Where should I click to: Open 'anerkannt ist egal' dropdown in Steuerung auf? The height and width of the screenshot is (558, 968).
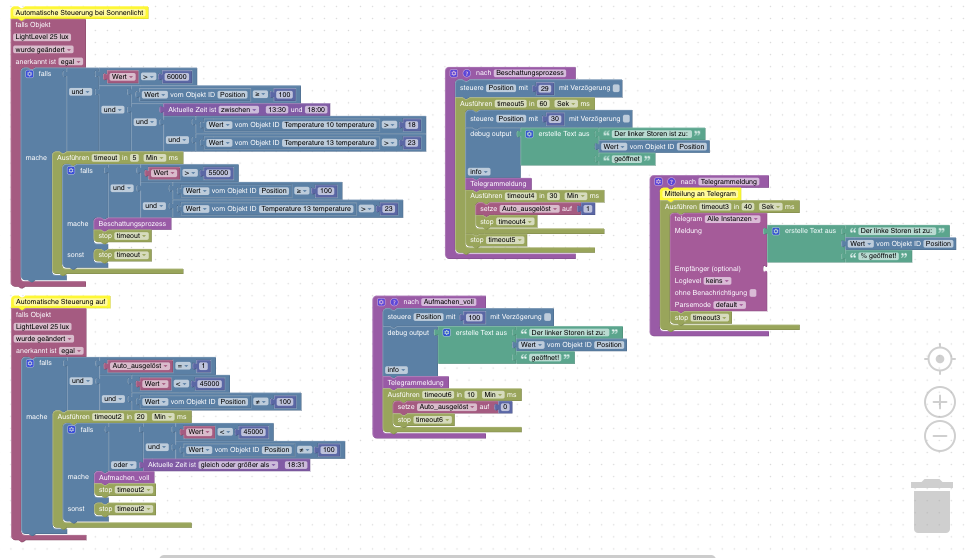tap(71, 351)
